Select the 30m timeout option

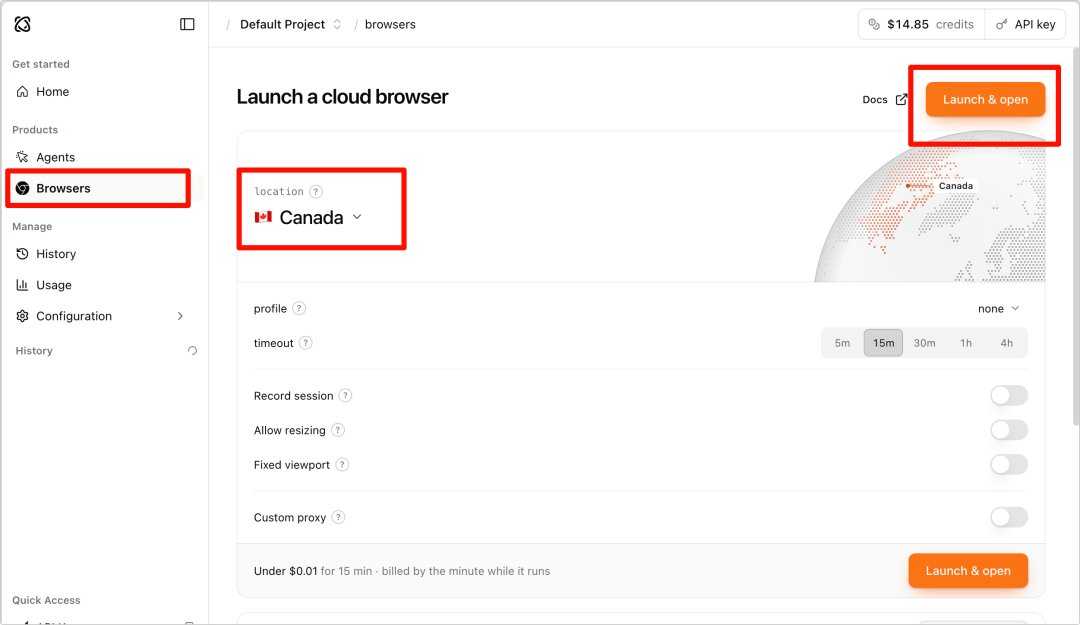[924, 342]
